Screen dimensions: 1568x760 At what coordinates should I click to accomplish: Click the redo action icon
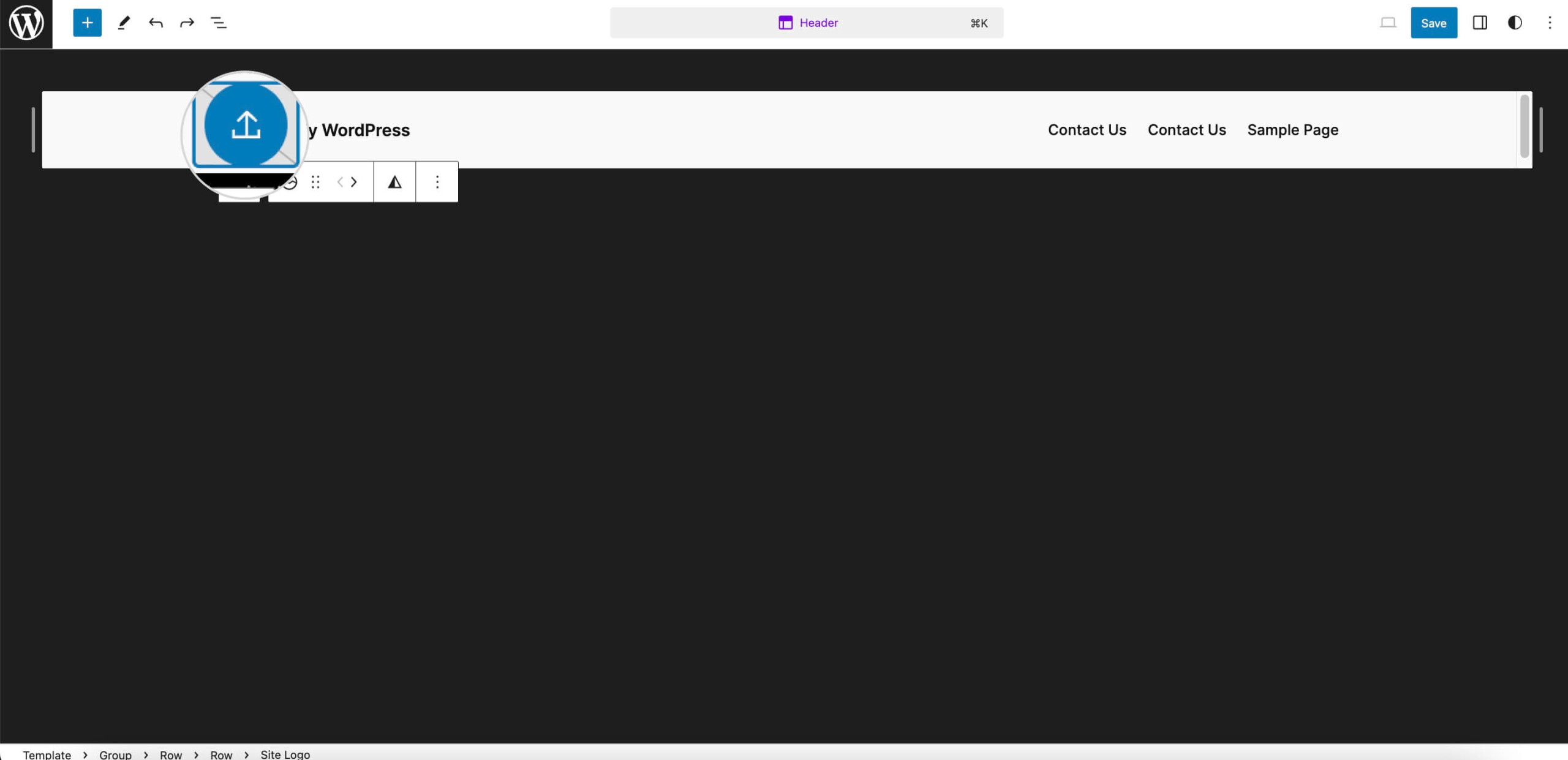(x=187, y=22)
